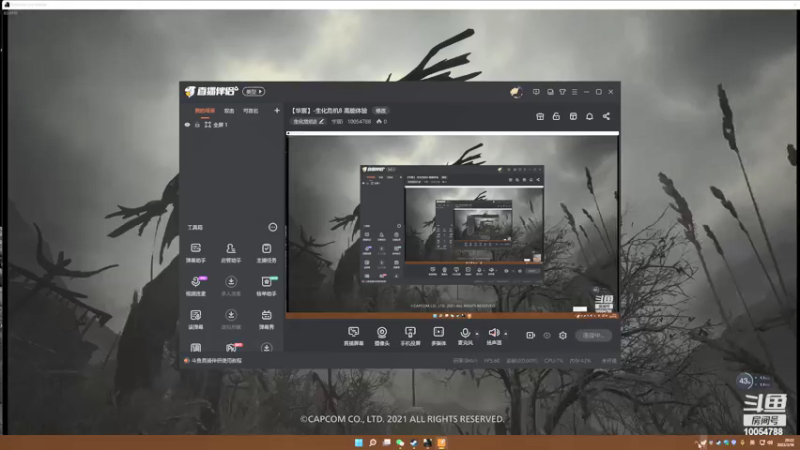The image size is (800, 450).
Task: Open the shop icon left of the bell
Action: 573,116
